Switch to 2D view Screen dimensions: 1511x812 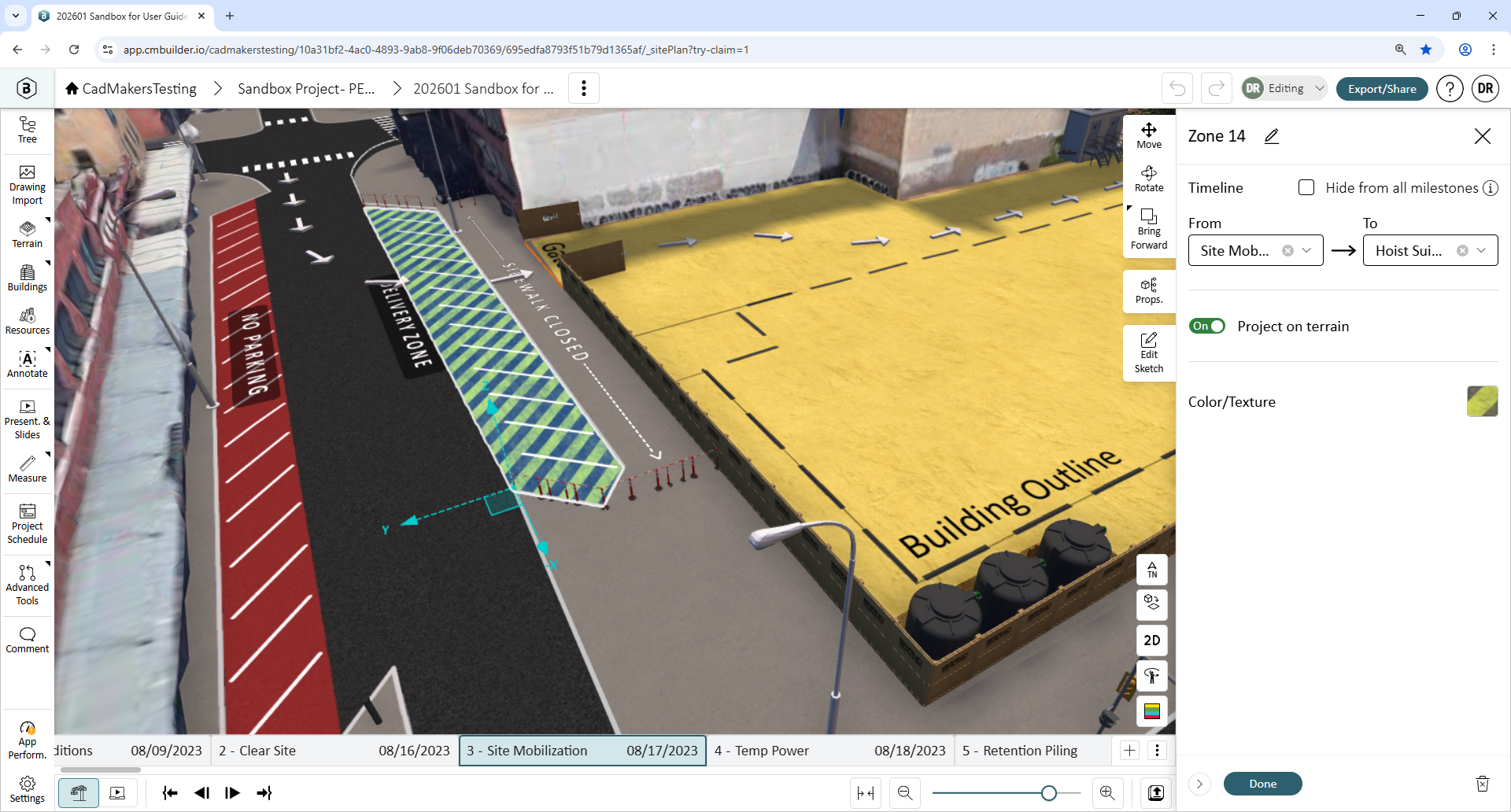point(1152,640)
